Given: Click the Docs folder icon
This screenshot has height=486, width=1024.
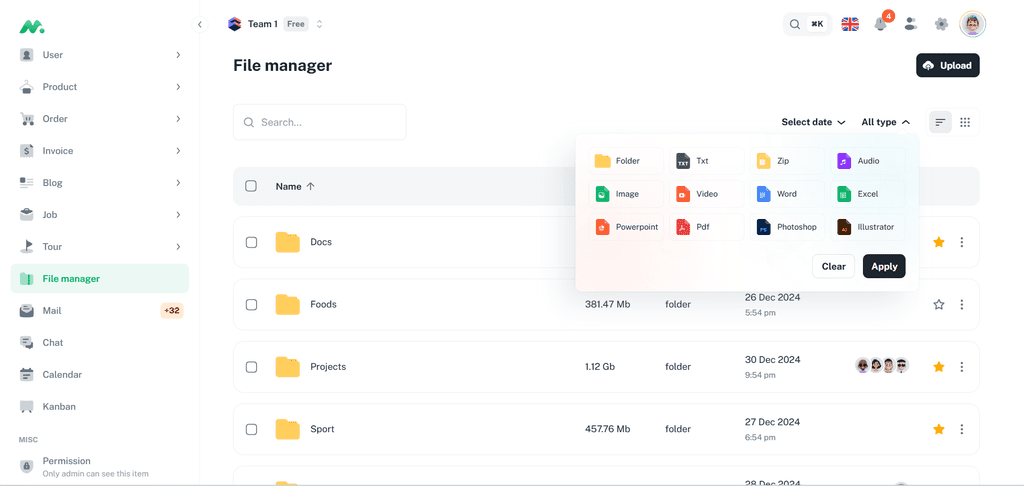Looking at the screenshot, I should coord(287,242).
